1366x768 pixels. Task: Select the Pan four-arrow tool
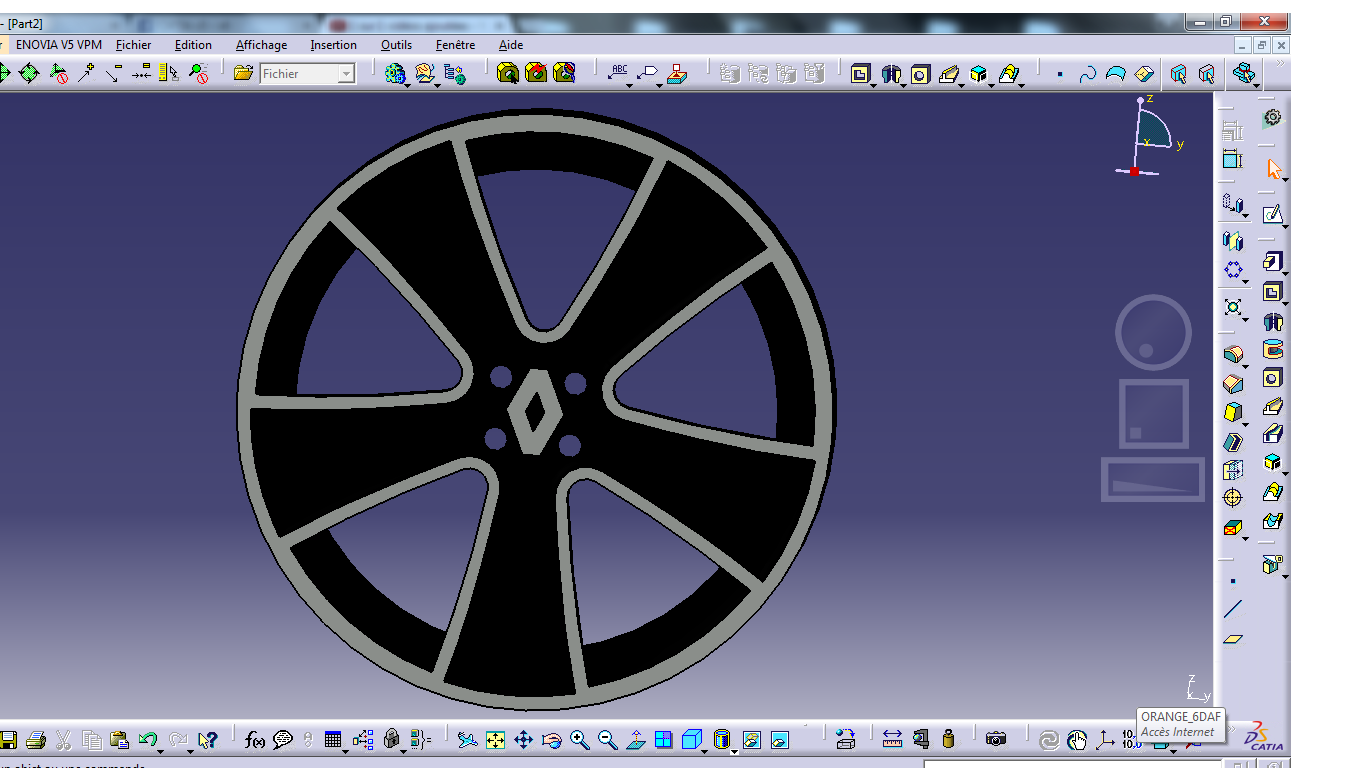click(523, 740)
